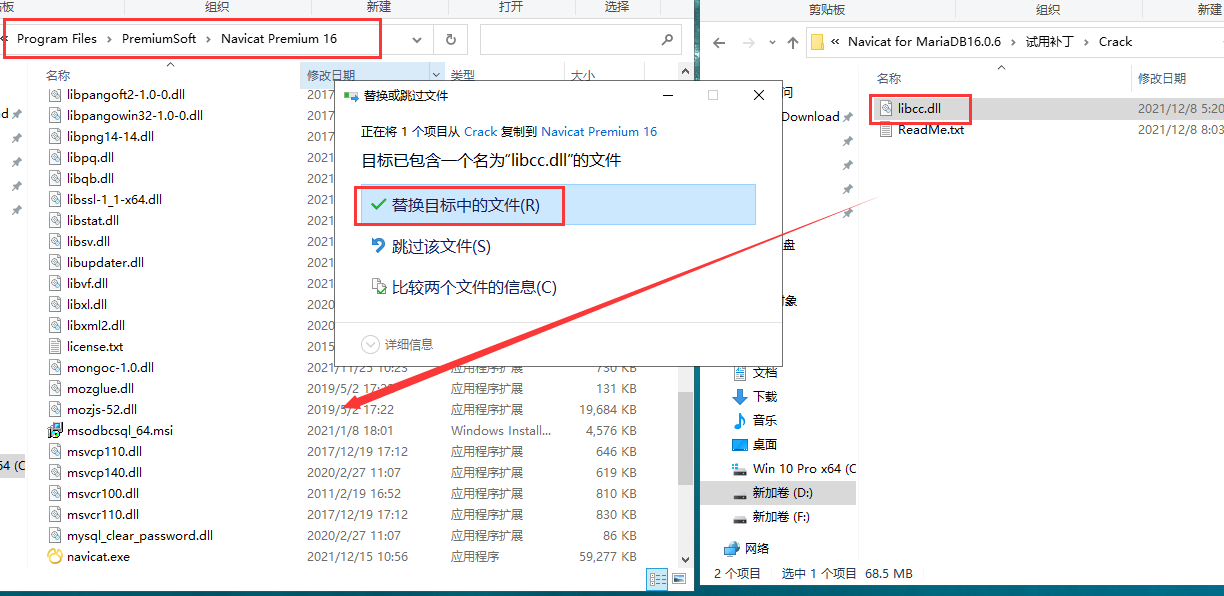The image size is (1224, 596).
Task: Click the mozjs-52.dll file icon
Action: [x=56, y=409]
